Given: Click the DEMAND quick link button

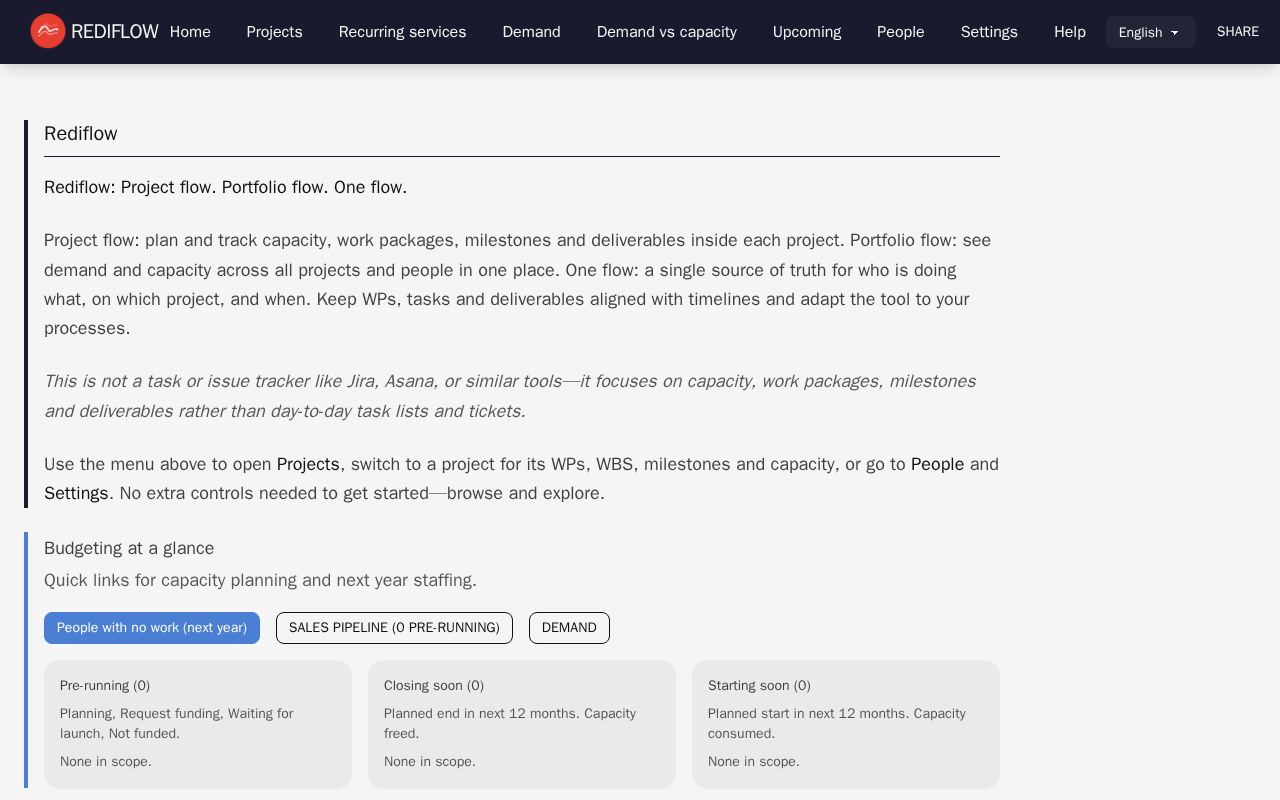Looking at the screenshot, I should (569, 628).
